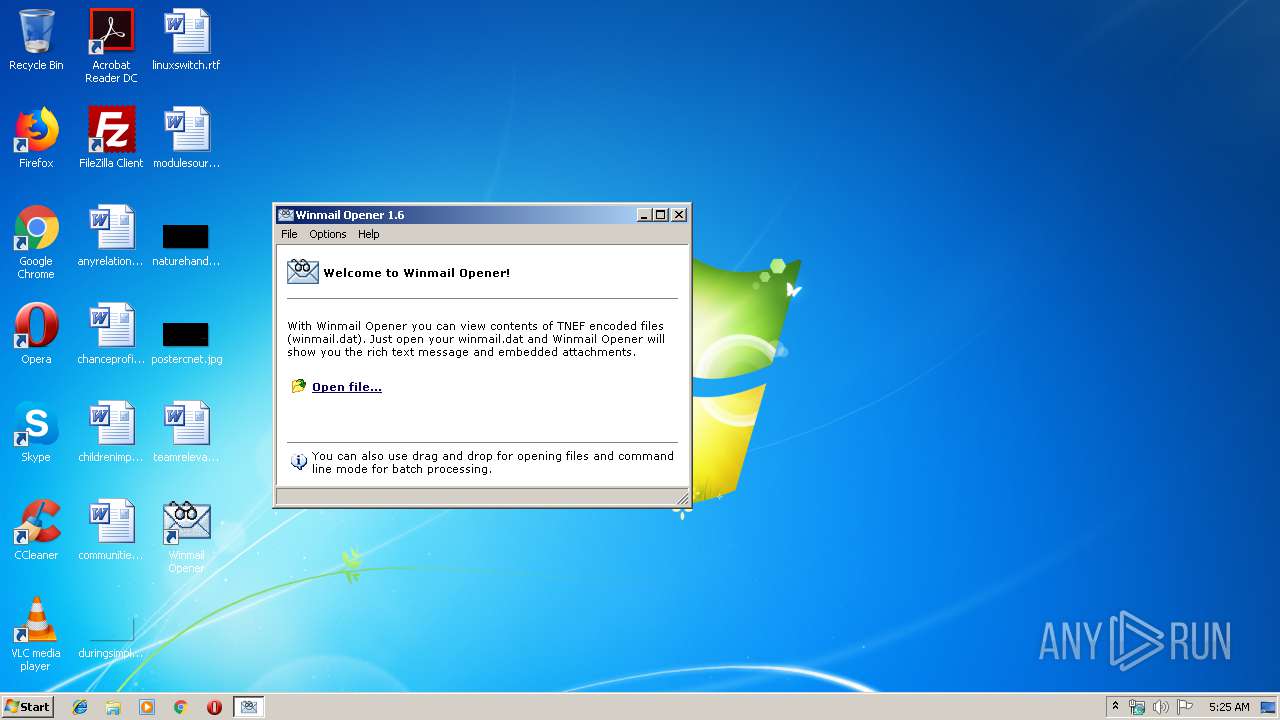Click the info icon beside drag and drop tip
The width and height of the screenshot is (1280, 720).
(298, 462)
